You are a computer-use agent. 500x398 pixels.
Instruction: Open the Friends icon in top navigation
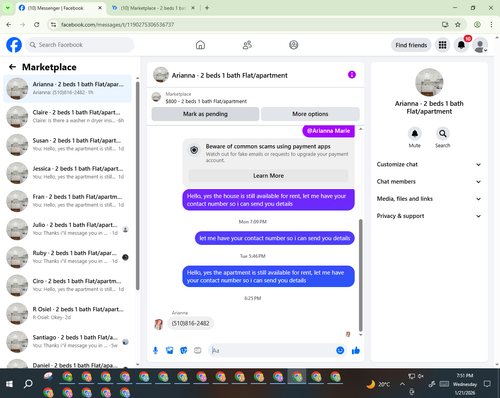(x=247, y=45)
